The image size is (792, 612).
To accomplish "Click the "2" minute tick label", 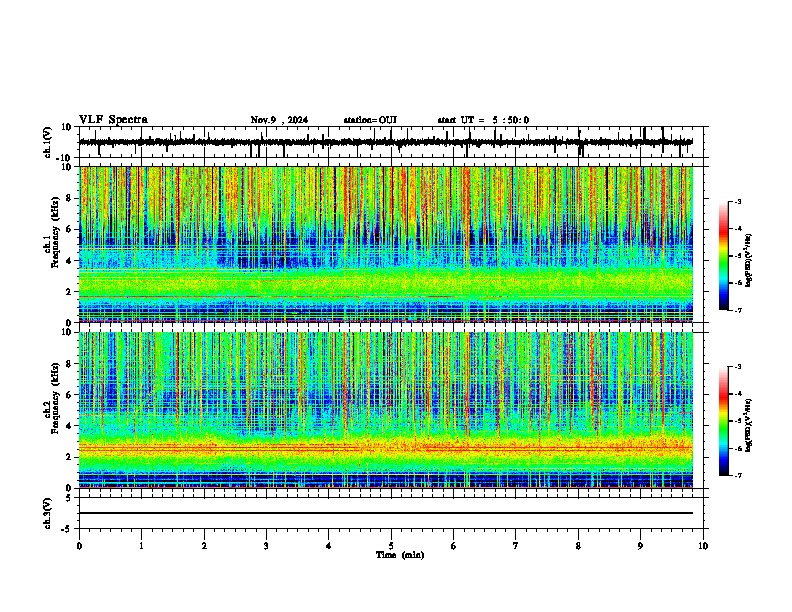I will pyautogui.click(x=204, y=546).
